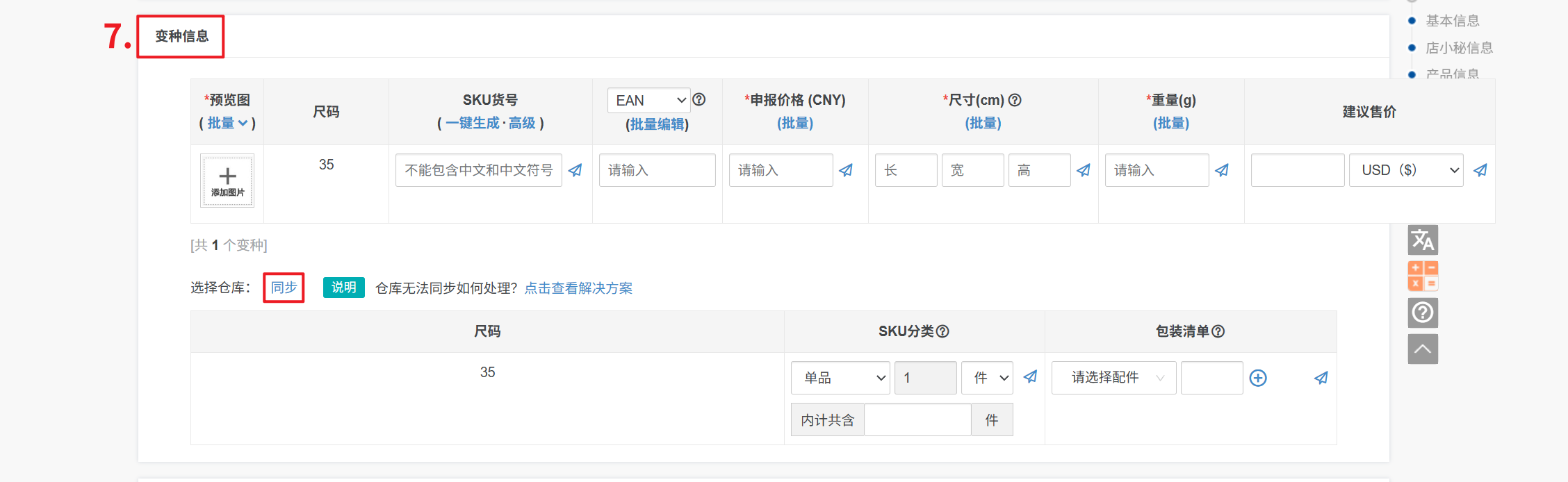Open the EAN code type dropdown
The height and width of the screenshot is (482, 1568).
[649, 101]
